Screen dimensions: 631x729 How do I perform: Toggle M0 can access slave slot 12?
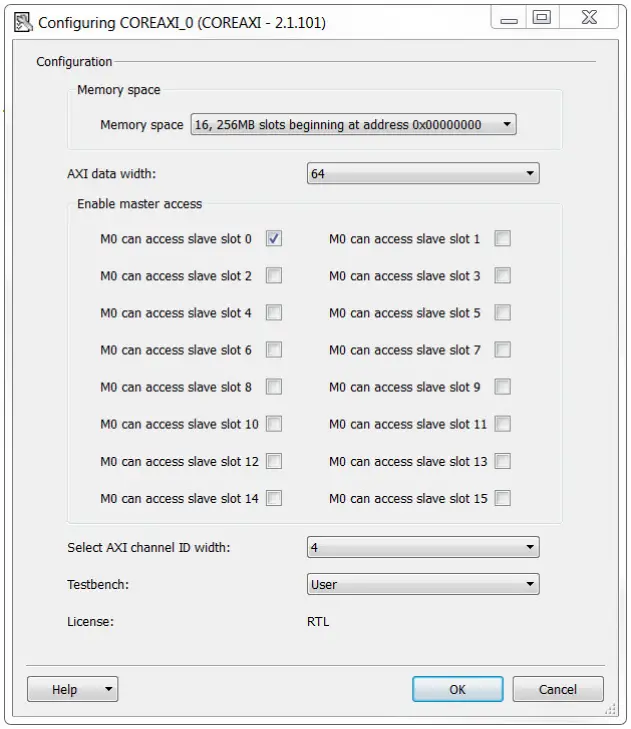274,461
